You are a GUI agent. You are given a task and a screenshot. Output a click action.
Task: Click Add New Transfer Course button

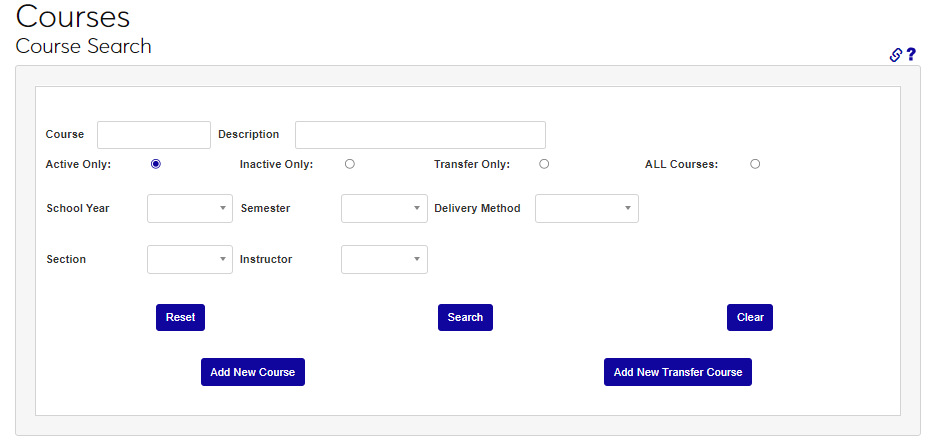(678, 372)
